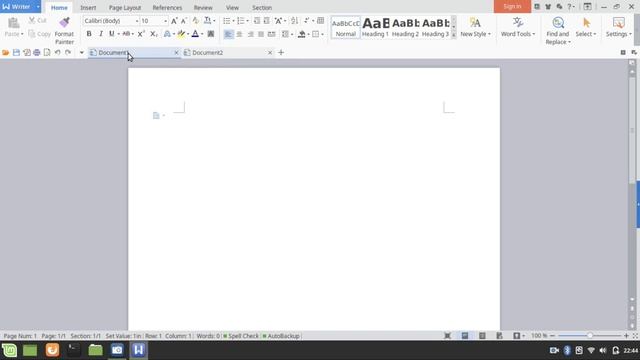
Task: Click the Cut scissors icon
Action: click(x=32, y=20)
